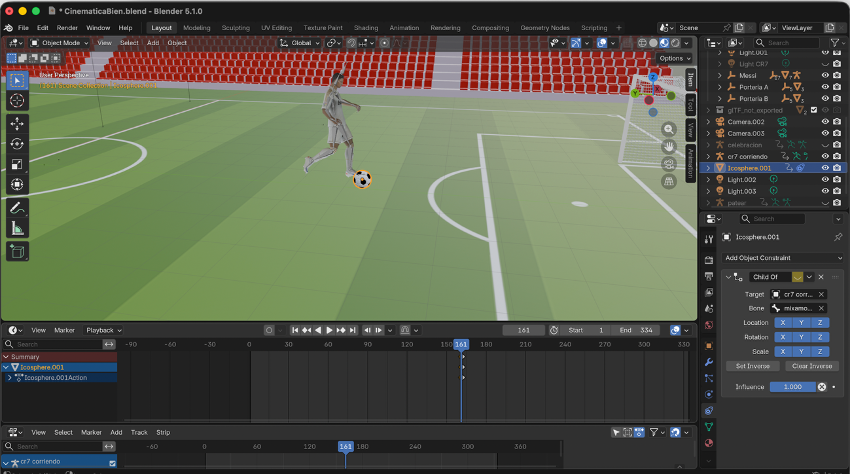Select the Scale tool

[x=17, y=164]
